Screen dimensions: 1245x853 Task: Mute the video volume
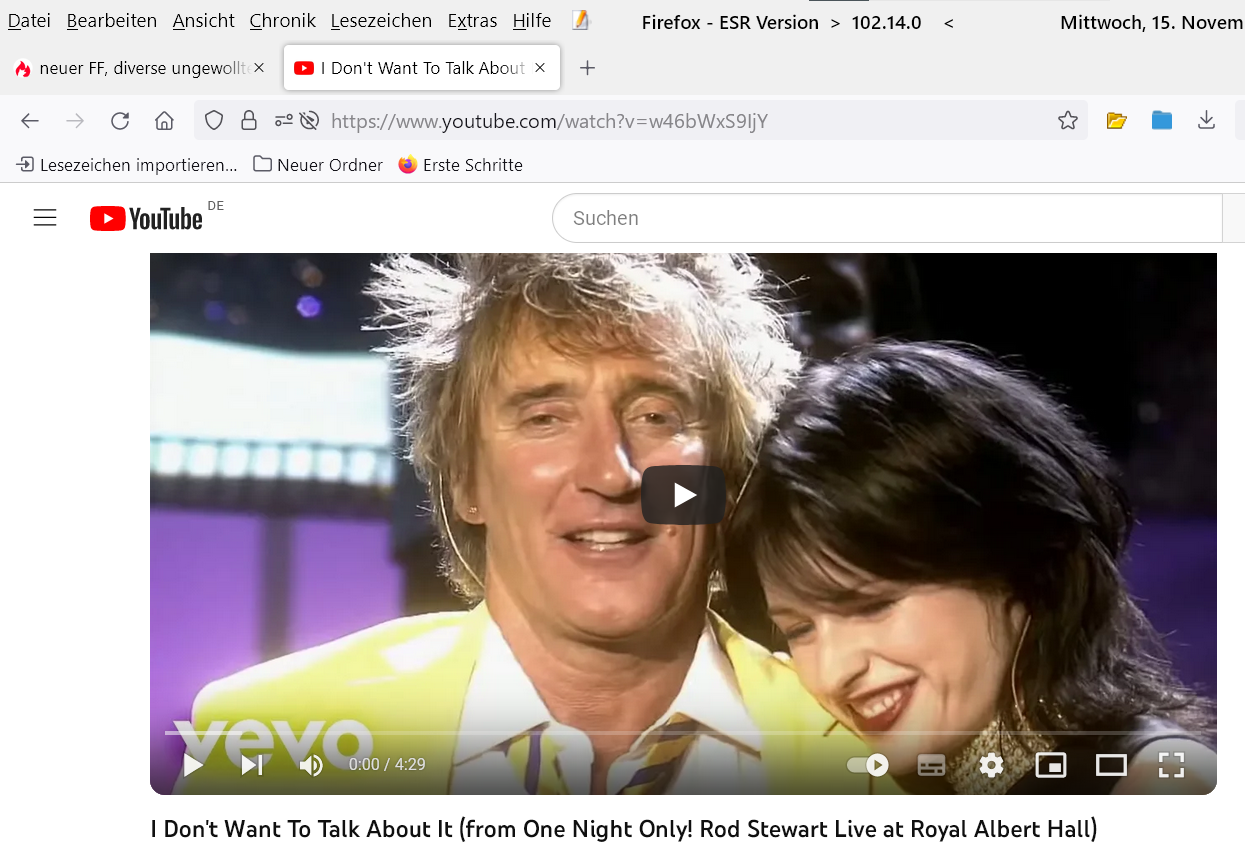(x=311, y=765)
